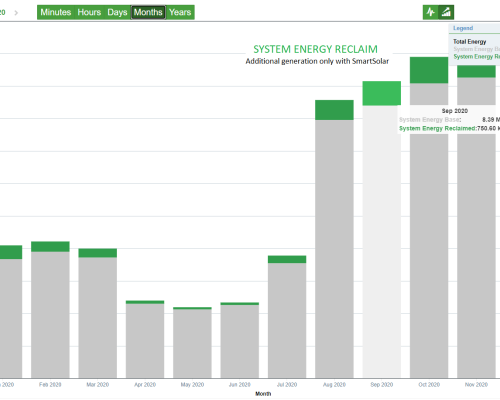The image size is (500, 400).
Task: Select the Days time range
Action: click(x=117, y=12)
